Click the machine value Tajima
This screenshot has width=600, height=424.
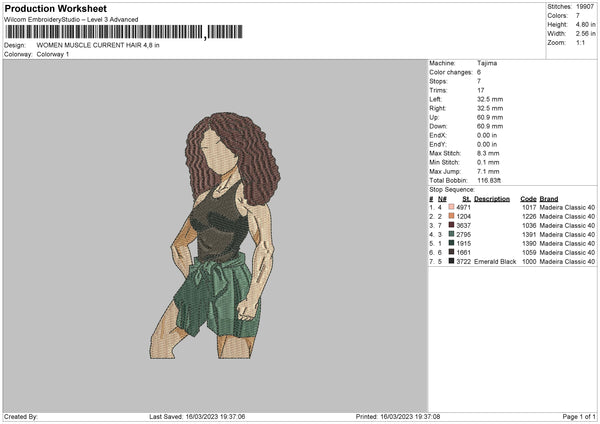pyautogui.click(x=487, y=63)
